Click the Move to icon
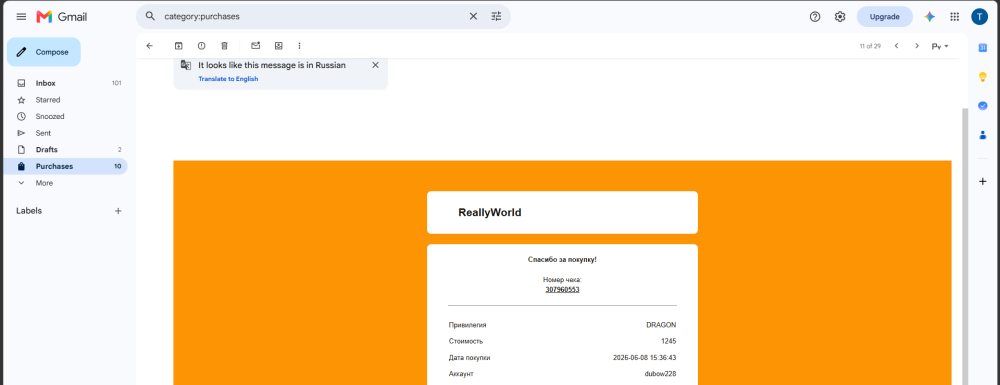This screenshot has height=385, width=1000. coord(279,46)
